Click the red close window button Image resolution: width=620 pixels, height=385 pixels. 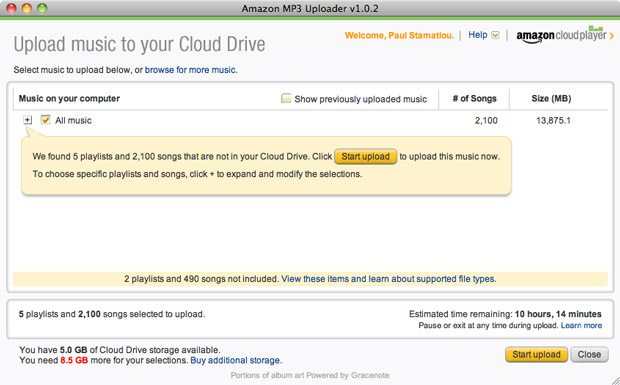[11, 8]
